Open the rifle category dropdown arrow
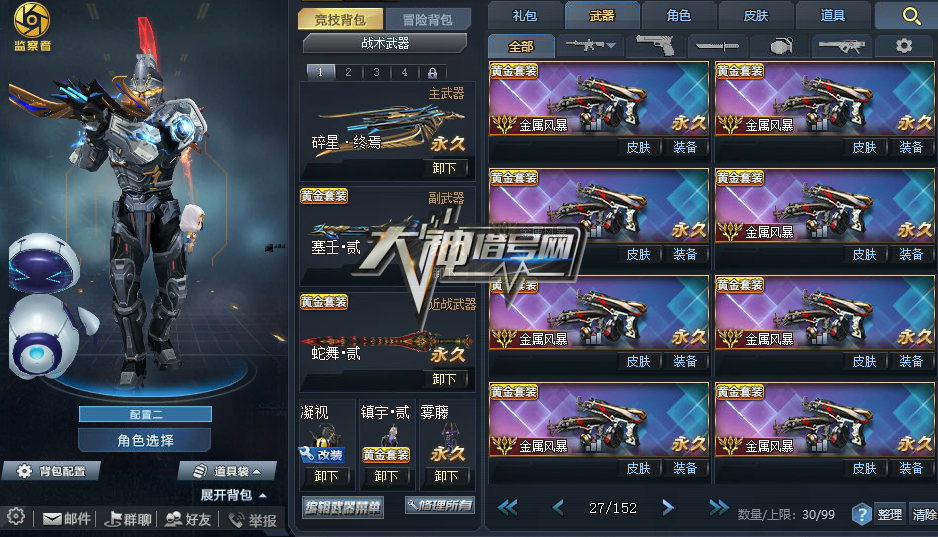938x537 pixels. 611,45
